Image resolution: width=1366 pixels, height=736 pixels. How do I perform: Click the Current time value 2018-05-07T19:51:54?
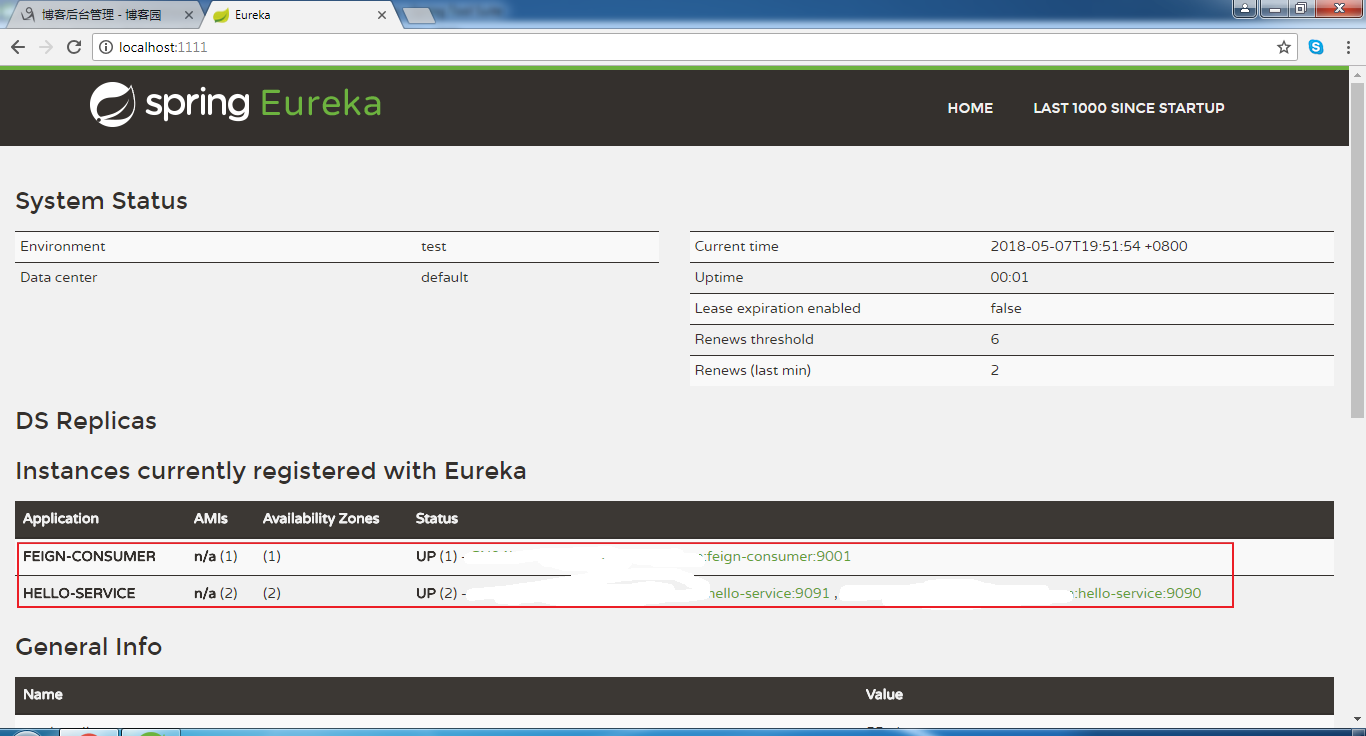pos(1089,246)
